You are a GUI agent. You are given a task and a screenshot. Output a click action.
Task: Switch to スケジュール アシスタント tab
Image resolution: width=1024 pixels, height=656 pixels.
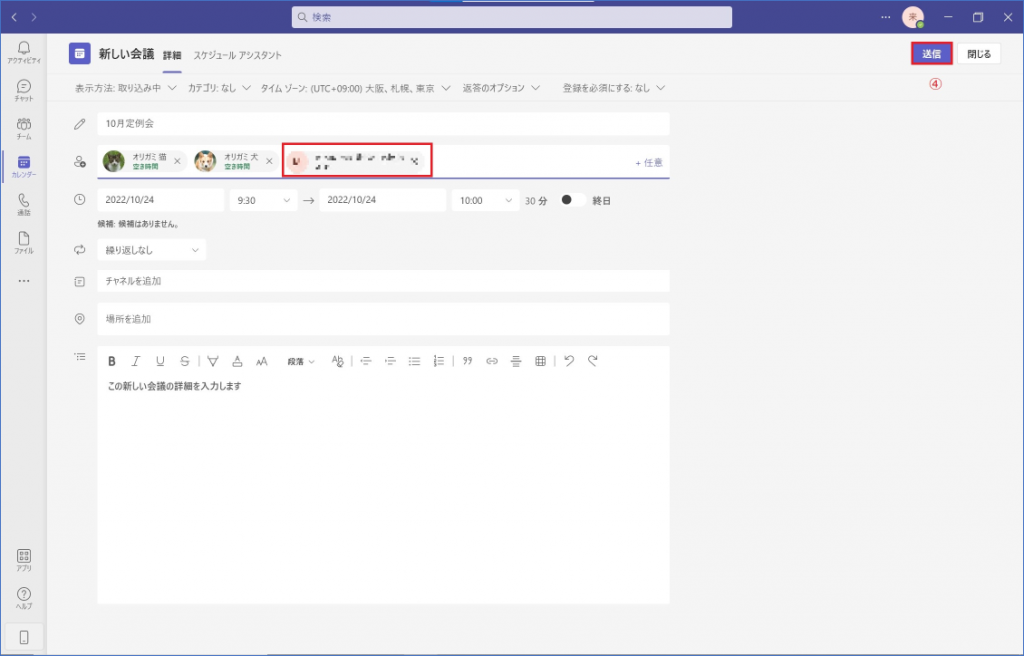237,55
